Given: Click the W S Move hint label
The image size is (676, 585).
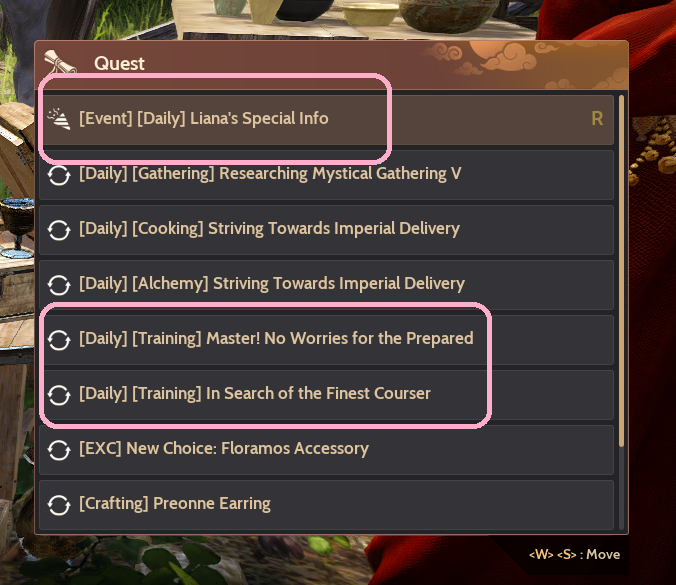Looking at the screenshot, I should 574,555.
